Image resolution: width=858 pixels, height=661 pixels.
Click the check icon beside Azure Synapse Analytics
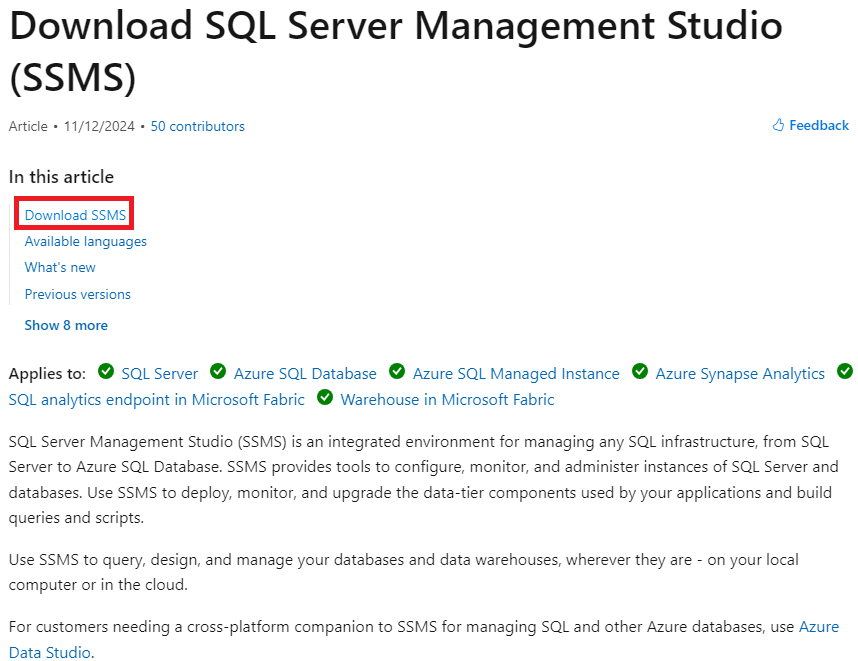pos(640,372)
